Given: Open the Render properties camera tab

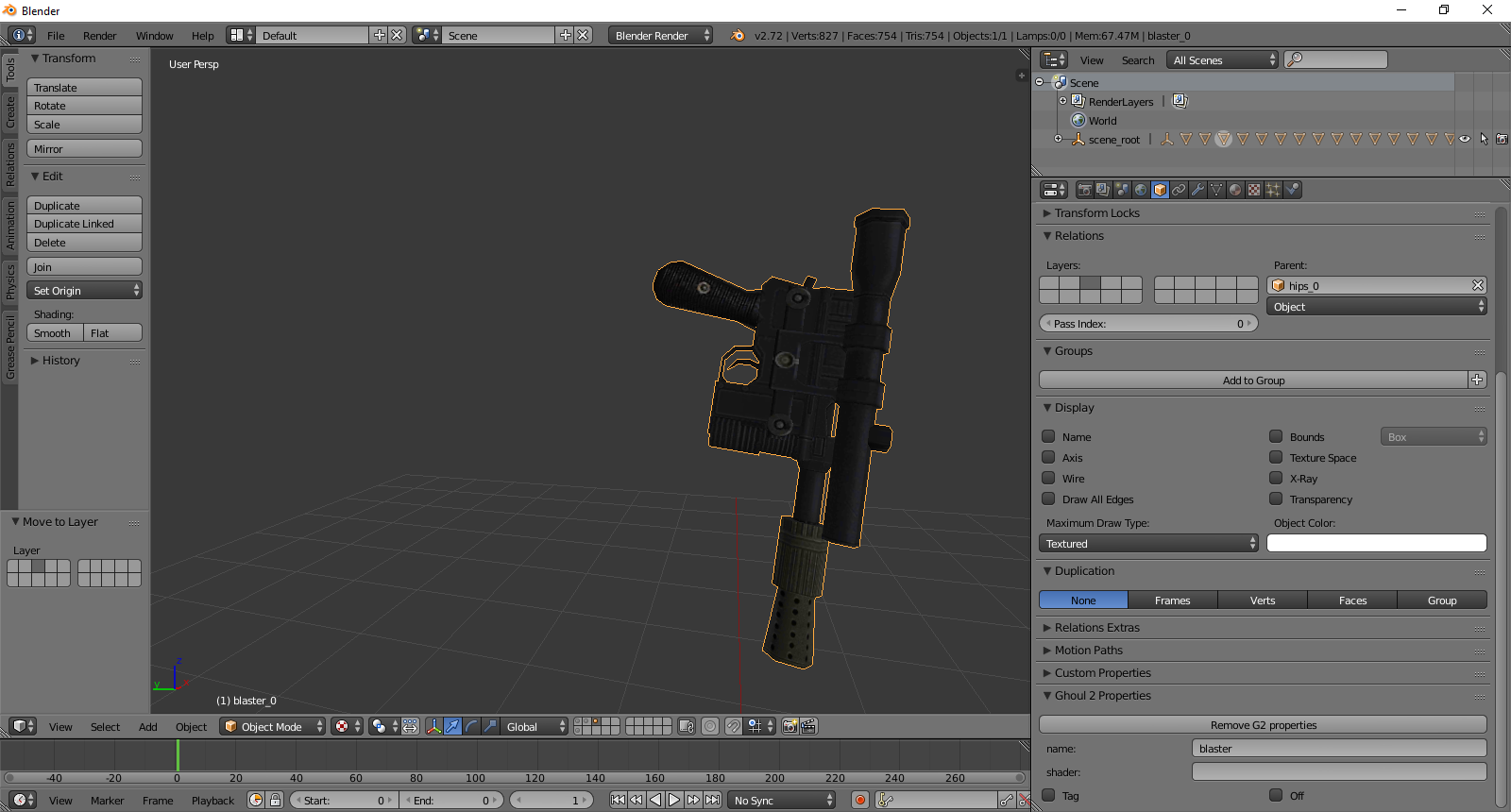Looking at the screenshot, I should coord(1084,190).
